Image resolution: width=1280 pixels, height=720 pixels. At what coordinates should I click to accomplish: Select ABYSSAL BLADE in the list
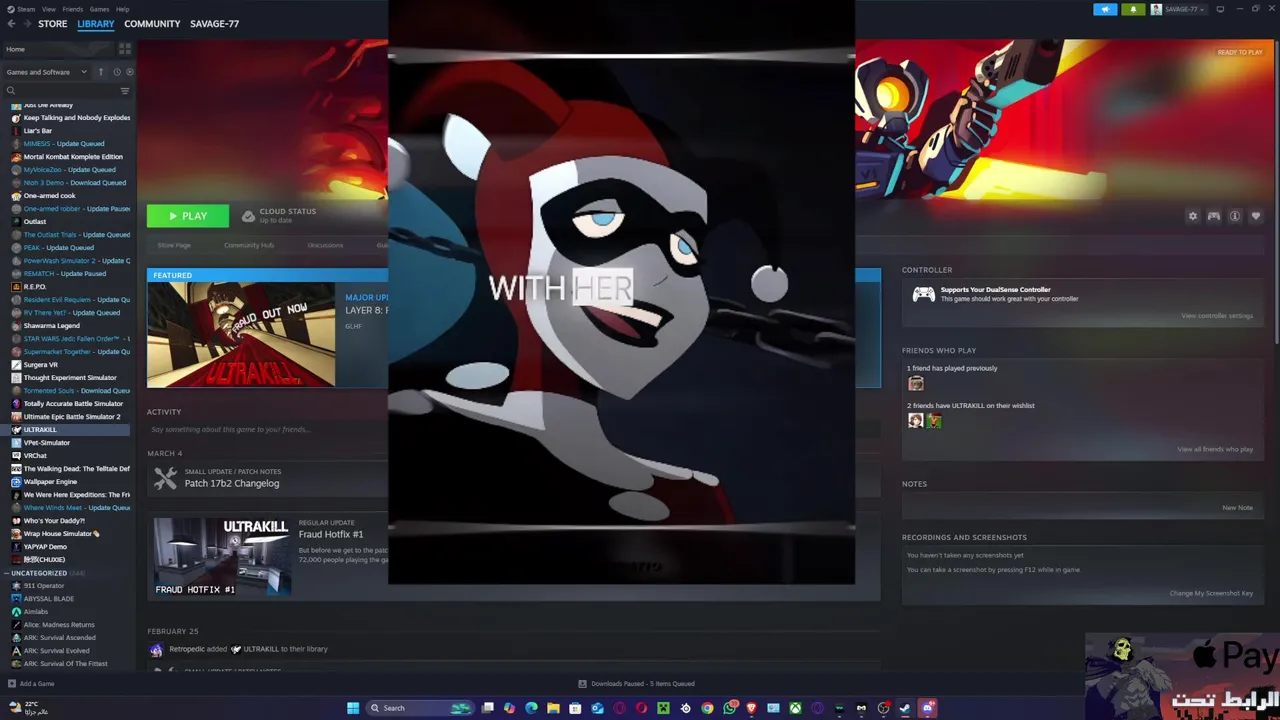coord(48,599)
